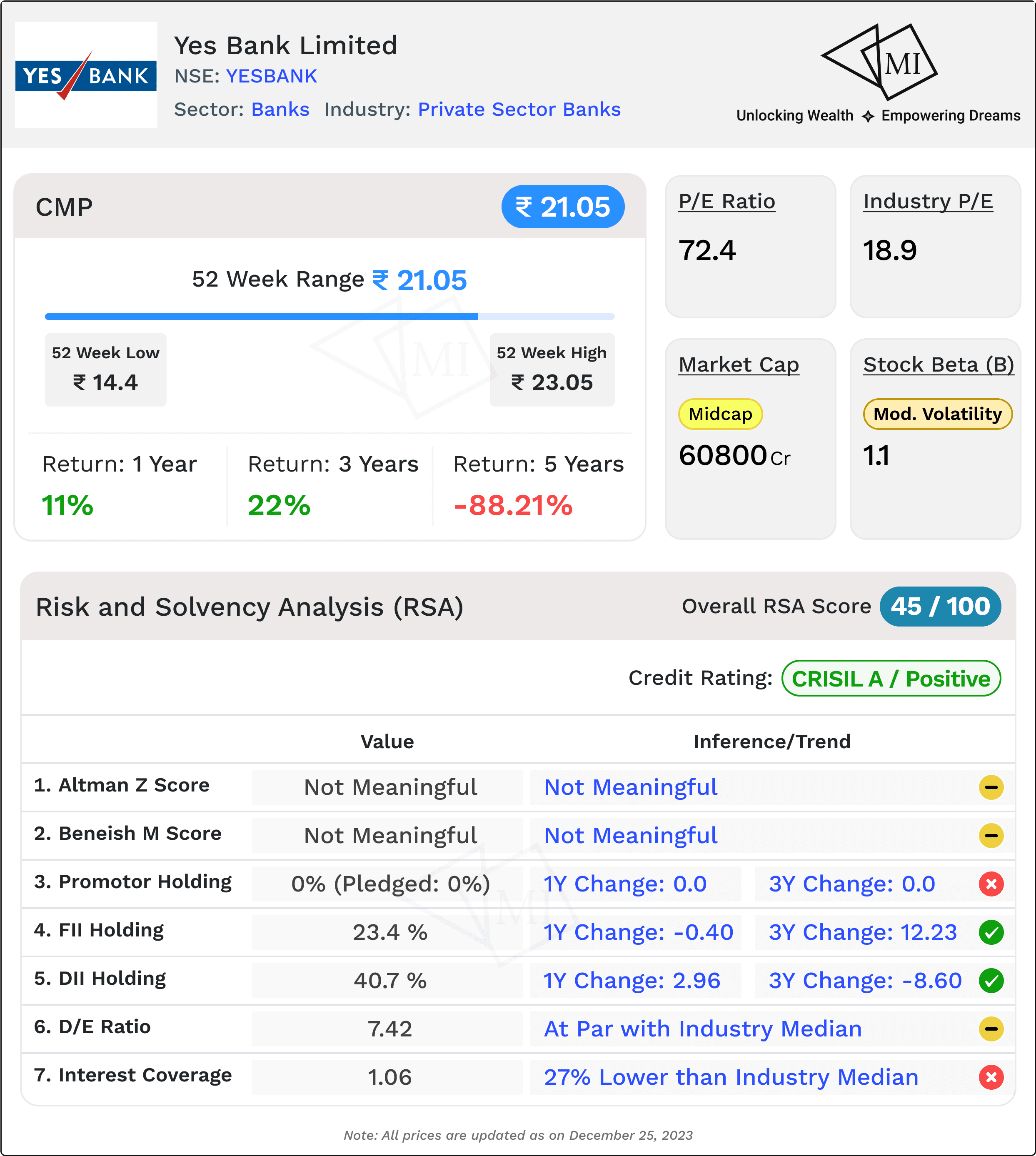Open the Private Sector Banks industry link

[x=519, y=109]
